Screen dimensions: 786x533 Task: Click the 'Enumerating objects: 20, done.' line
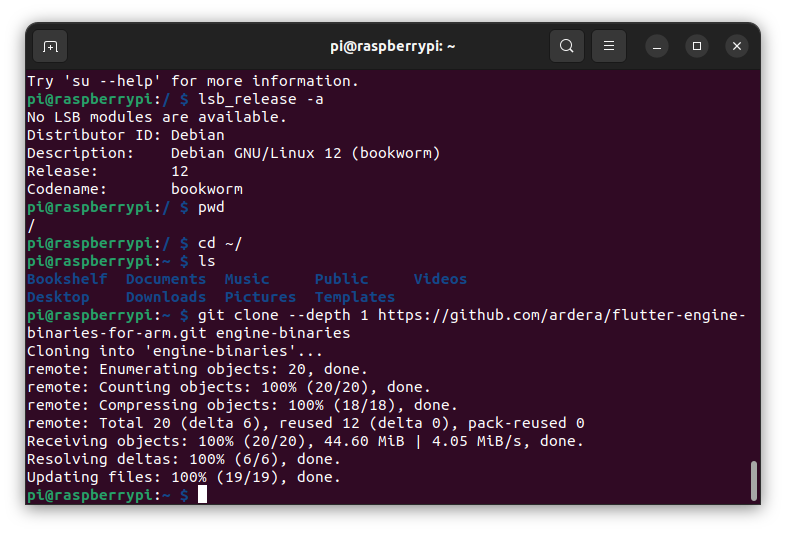pos(198,369)
